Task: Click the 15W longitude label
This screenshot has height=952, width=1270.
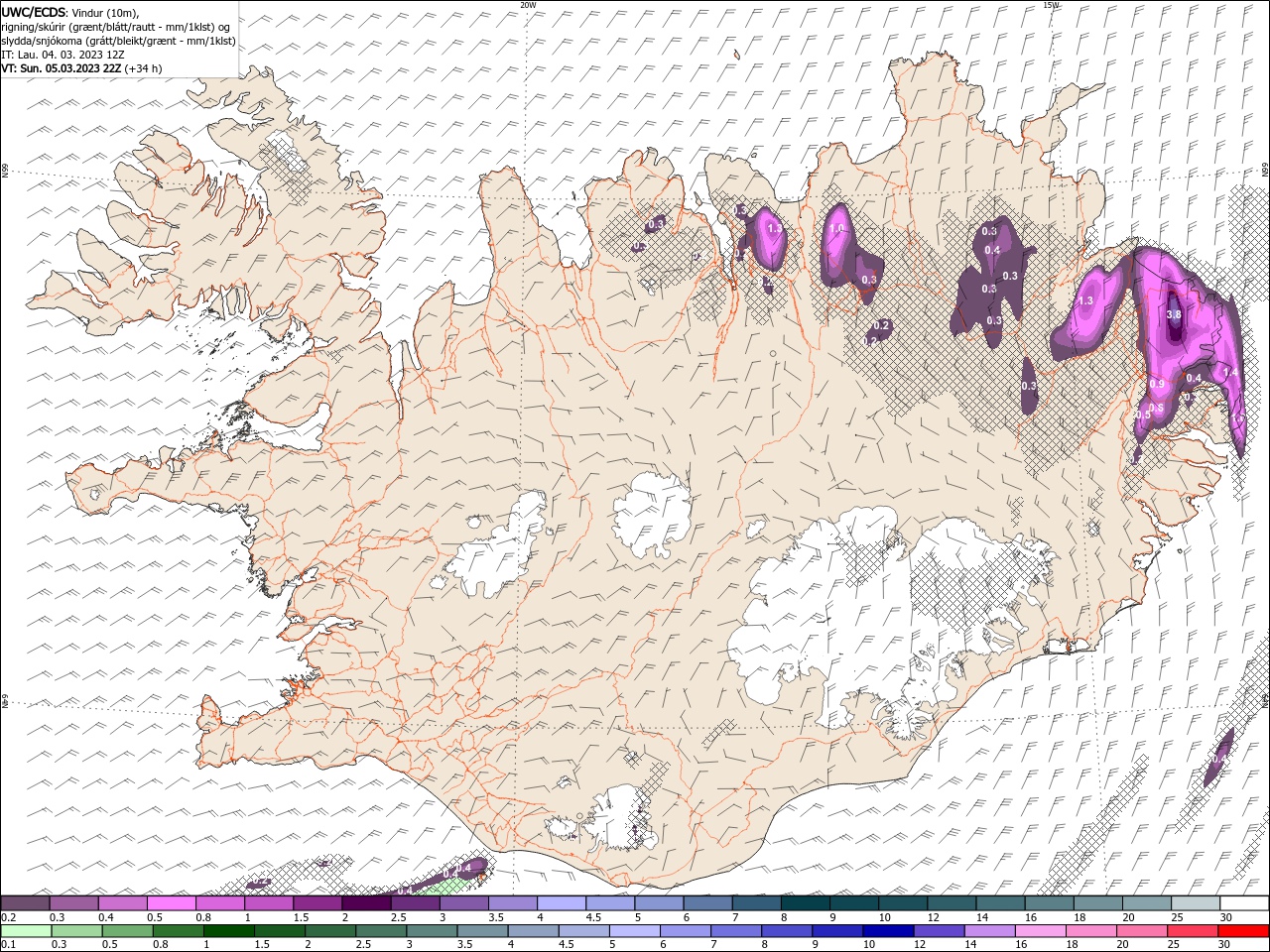Action: pyautogui.click(x=1051, y=5)
